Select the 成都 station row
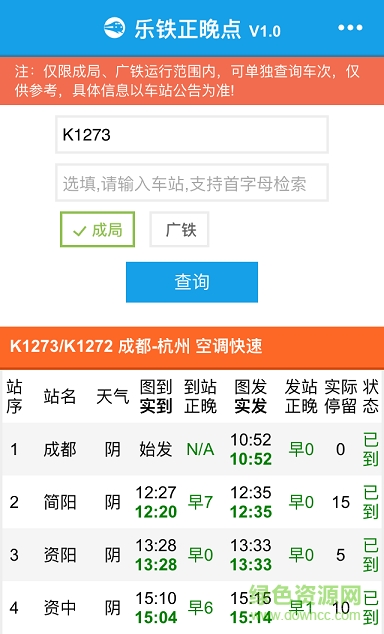 tap(192, 449)
